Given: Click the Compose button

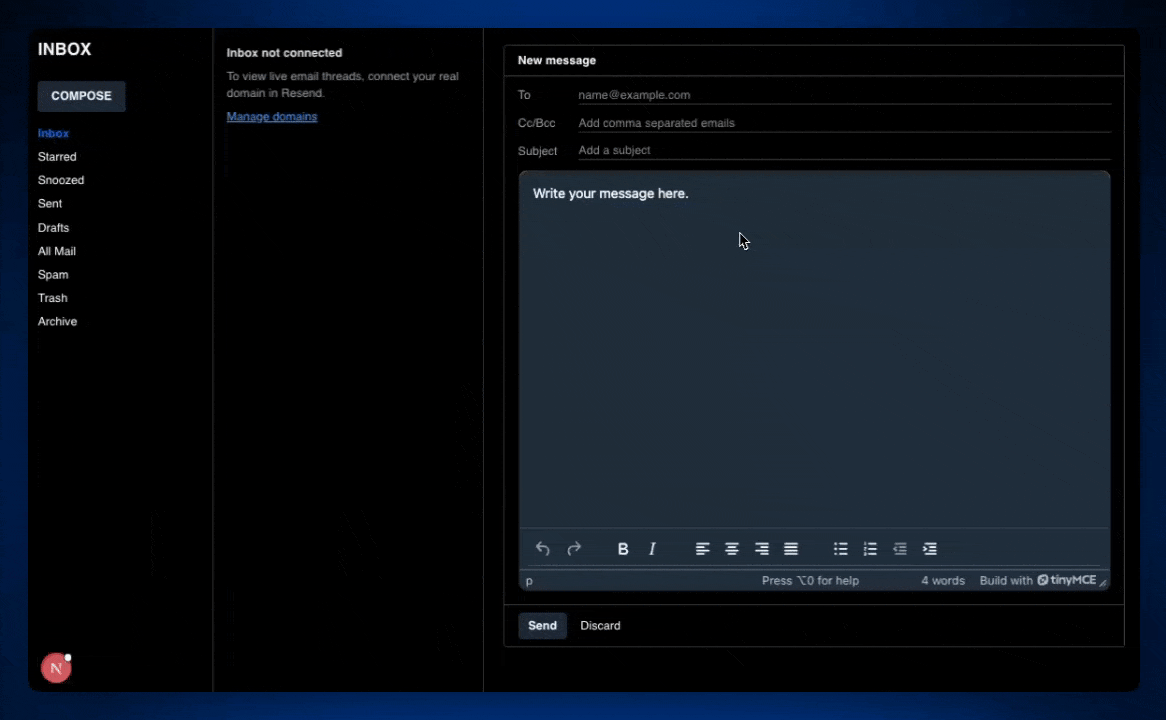Looking at the screenshot, I should click(x=81, y=96).
